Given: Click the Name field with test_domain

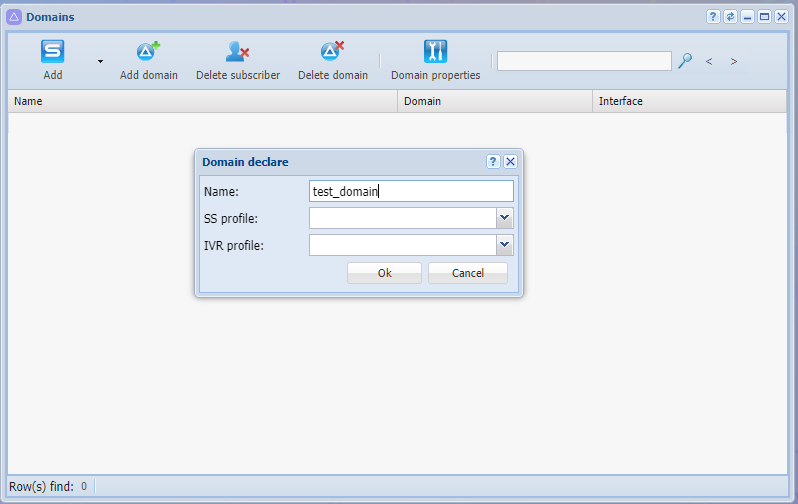Looking at the screenshot, I should tap(411, 191).
